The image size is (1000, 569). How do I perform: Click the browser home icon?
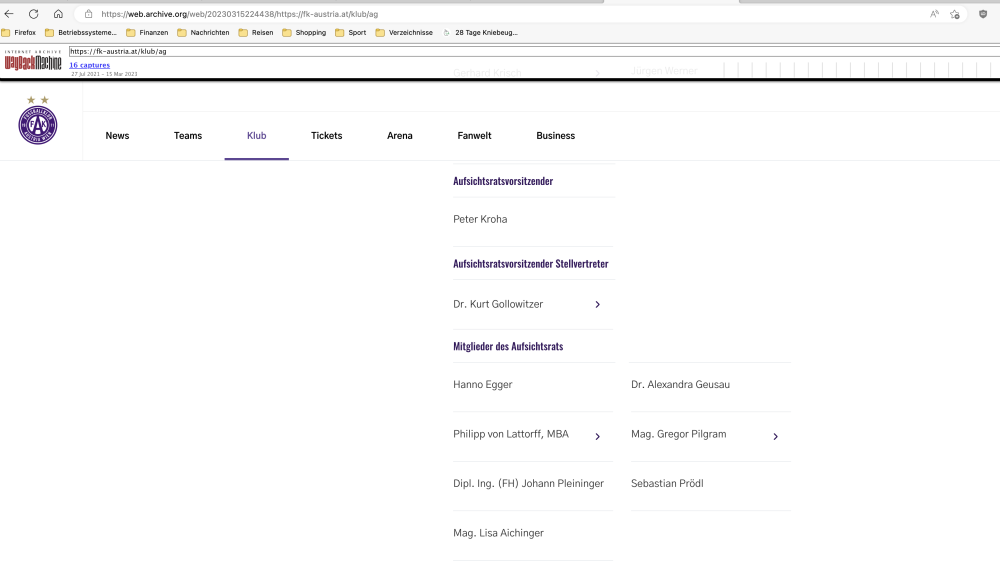[58, 14]
